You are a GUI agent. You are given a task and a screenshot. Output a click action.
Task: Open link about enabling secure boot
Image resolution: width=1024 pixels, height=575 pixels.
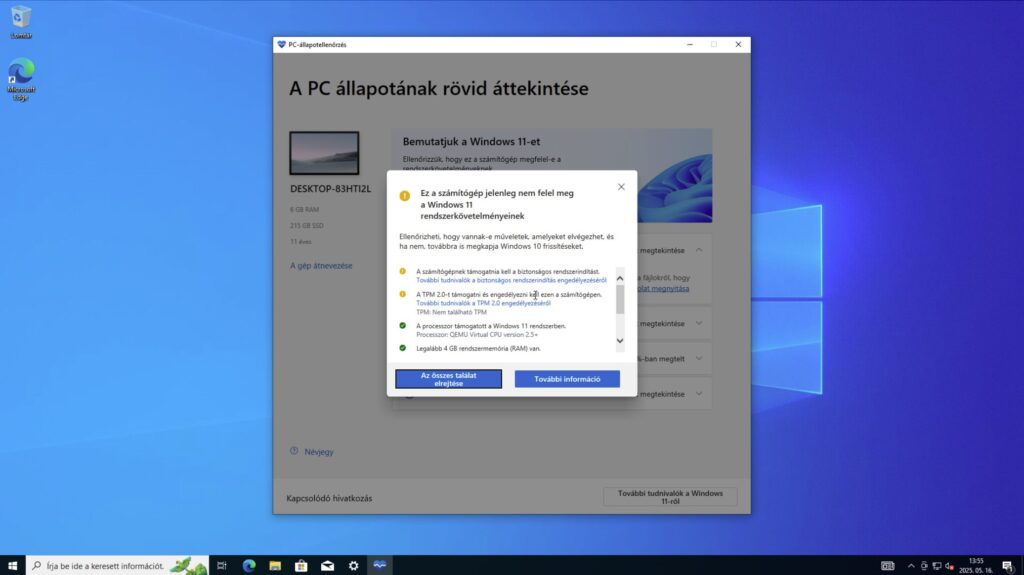(511, 280)
